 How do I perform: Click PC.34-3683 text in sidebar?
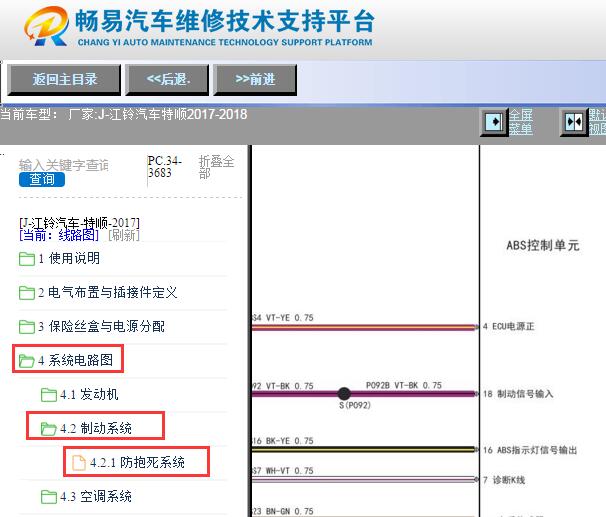click(165, 167)
